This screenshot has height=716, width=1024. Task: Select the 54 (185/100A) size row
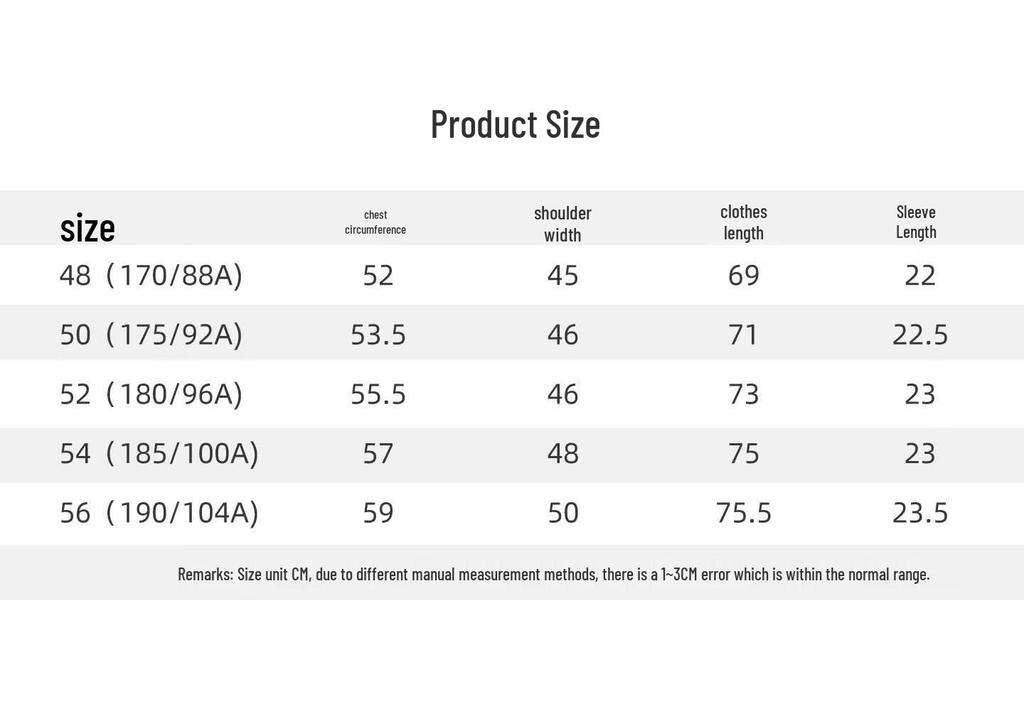[x=512, y=453]
